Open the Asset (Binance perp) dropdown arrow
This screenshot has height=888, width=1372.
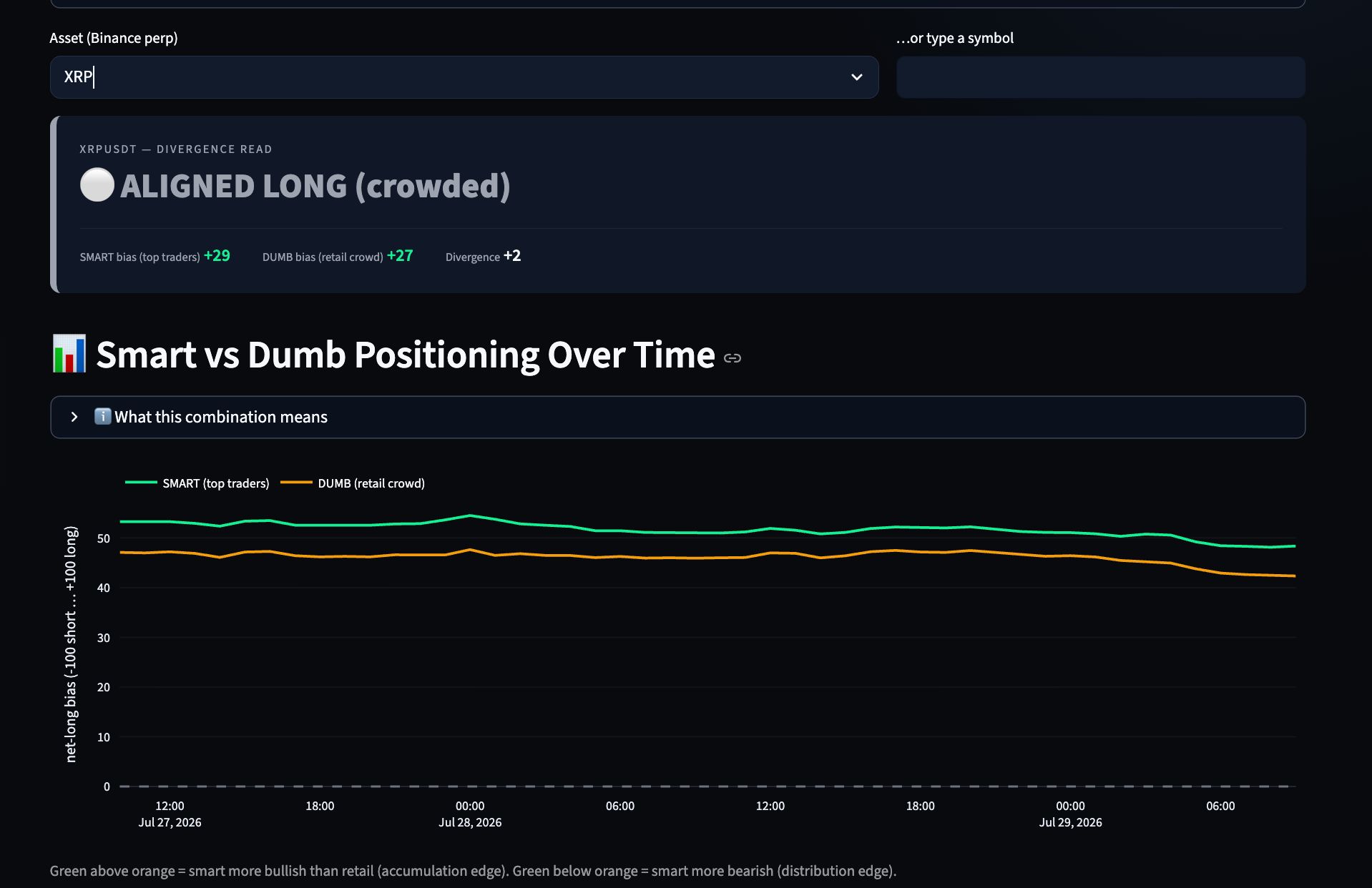(x=856, y=77)
